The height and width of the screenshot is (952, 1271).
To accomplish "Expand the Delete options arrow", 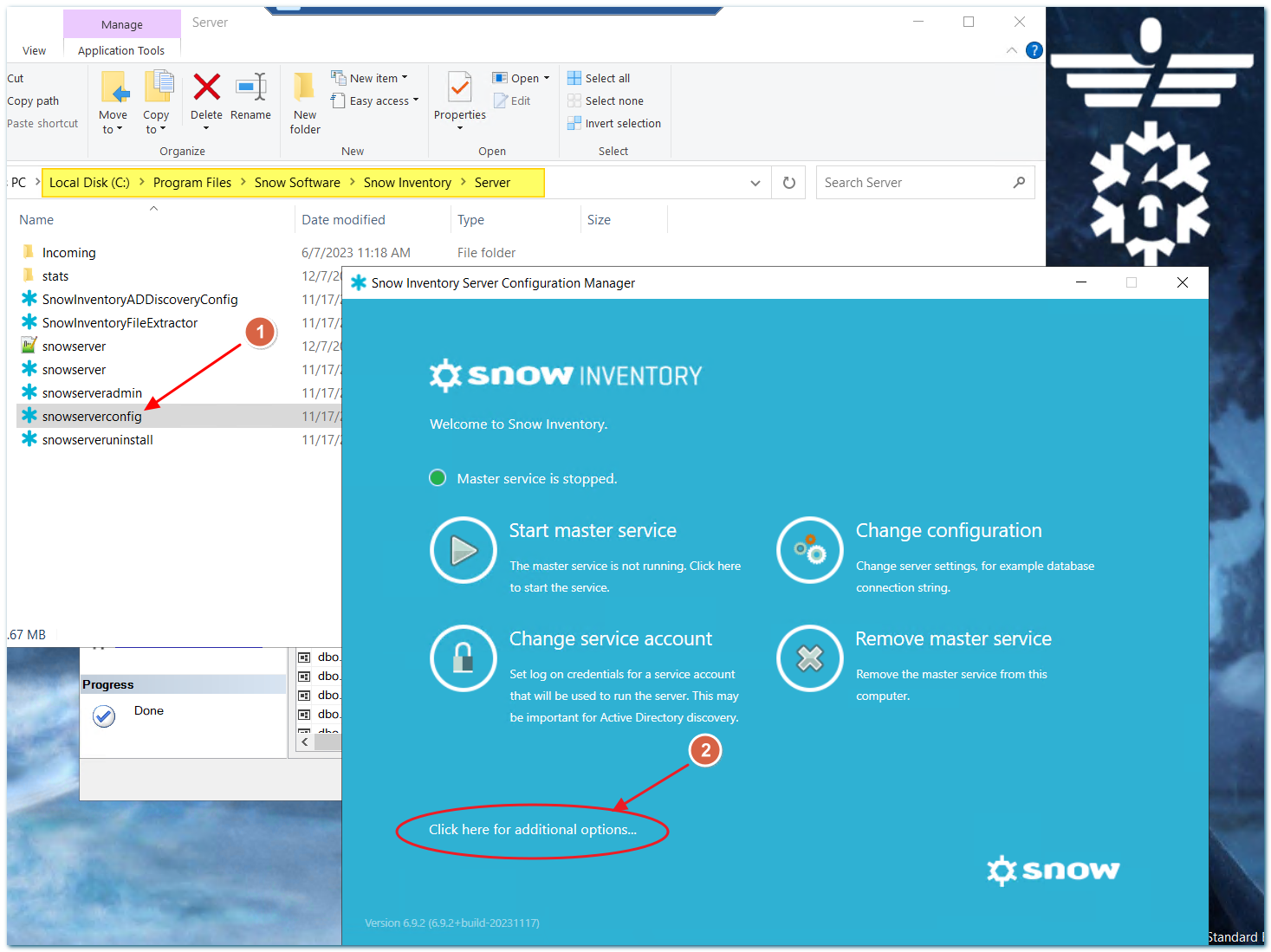I will [x=206, y=129].
